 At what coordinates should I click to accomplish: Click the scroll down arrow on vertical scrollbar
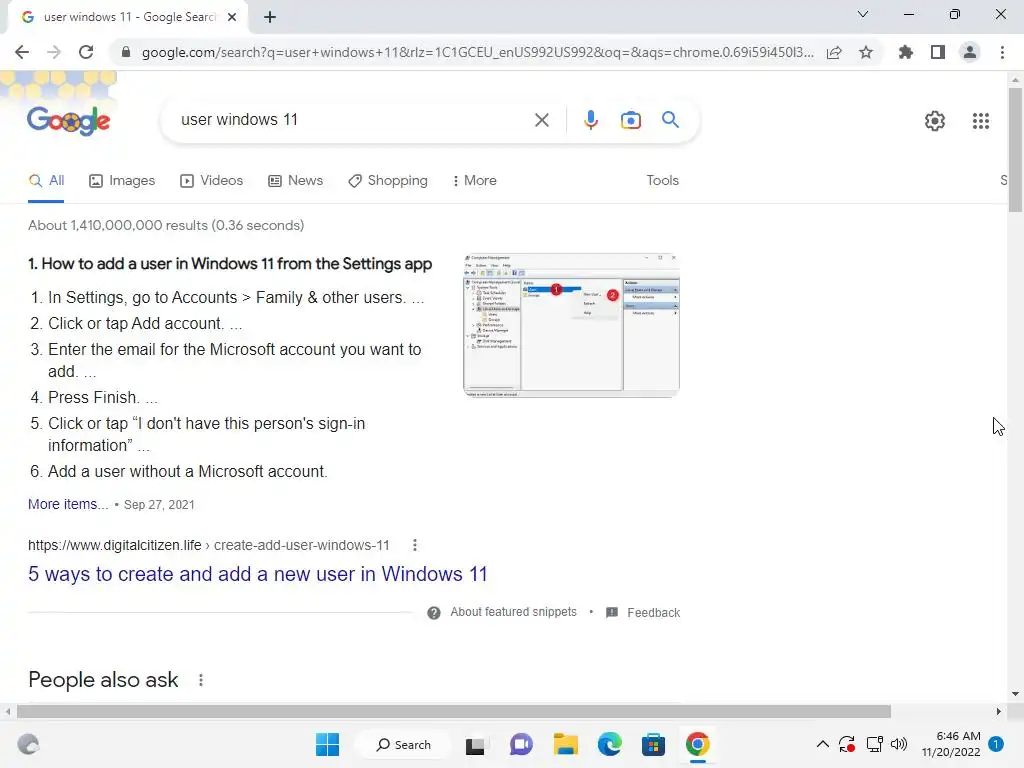click(1015, 694)
